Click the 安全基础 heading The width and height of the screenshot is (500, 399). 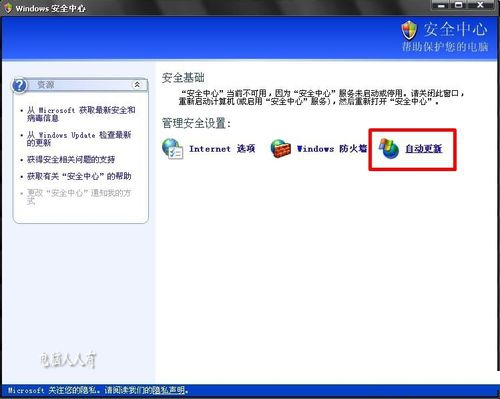183,78
